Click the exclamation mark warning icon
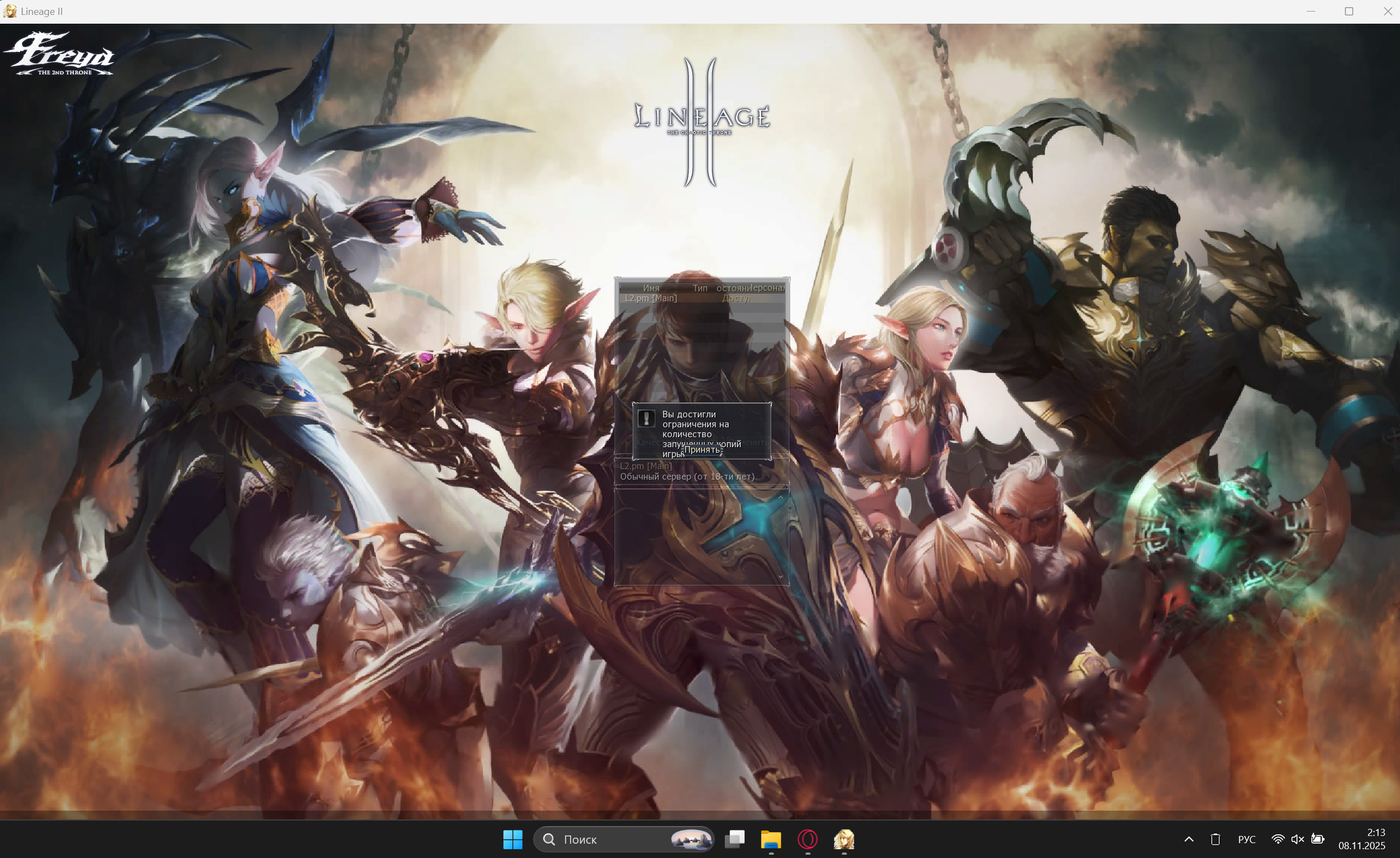The width and height of the screenshot is (1400, 858). click(x=646, y=418)
